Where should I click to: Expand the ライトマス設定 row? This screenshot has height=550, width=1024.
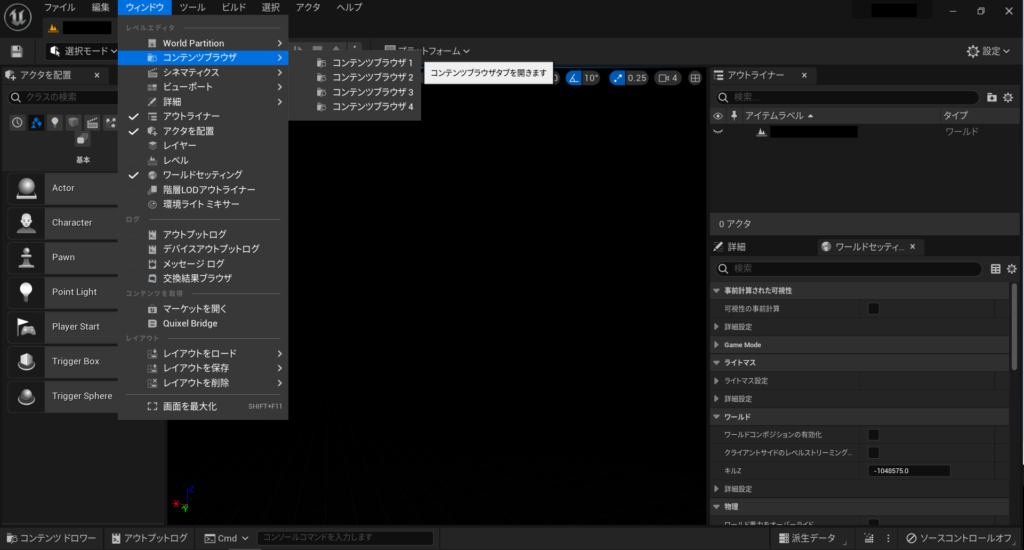(x=716, y=381)
